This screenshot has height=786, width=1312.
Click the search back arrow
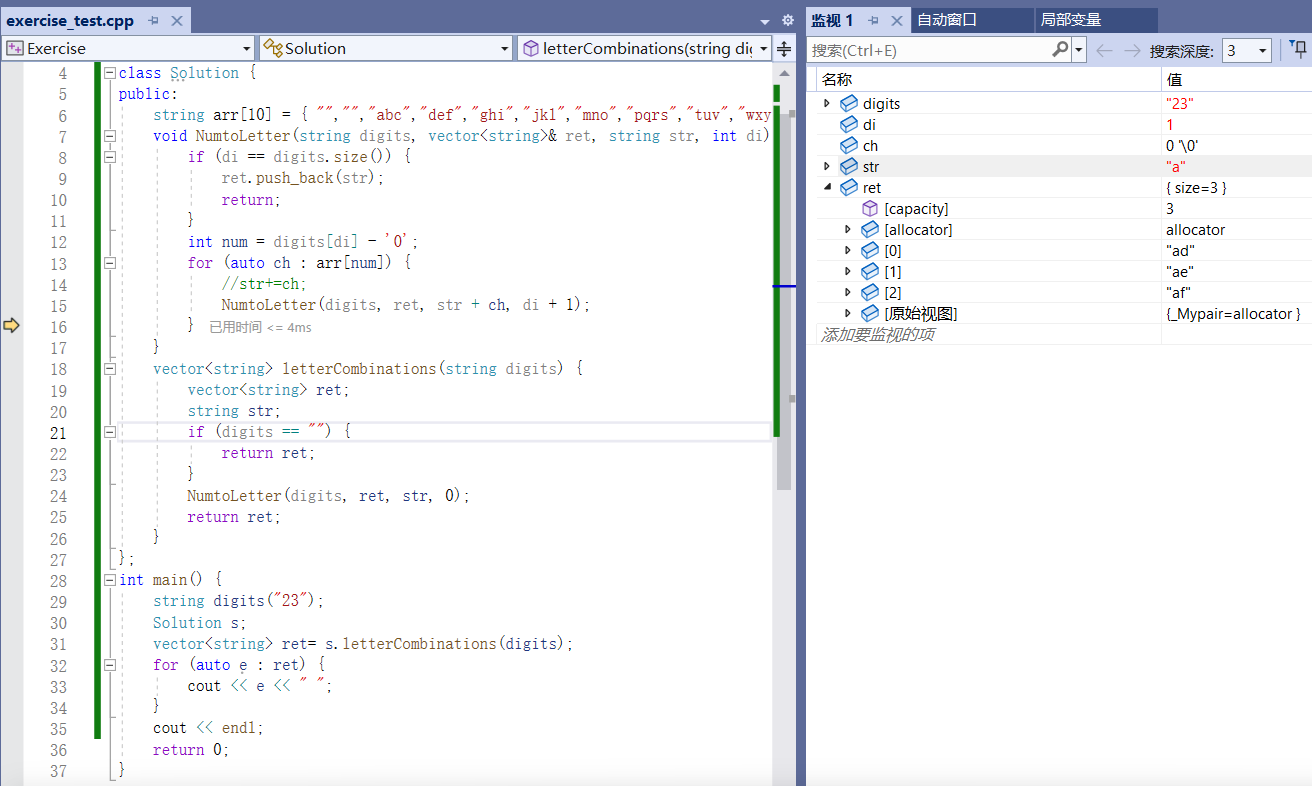(1104, 50)
